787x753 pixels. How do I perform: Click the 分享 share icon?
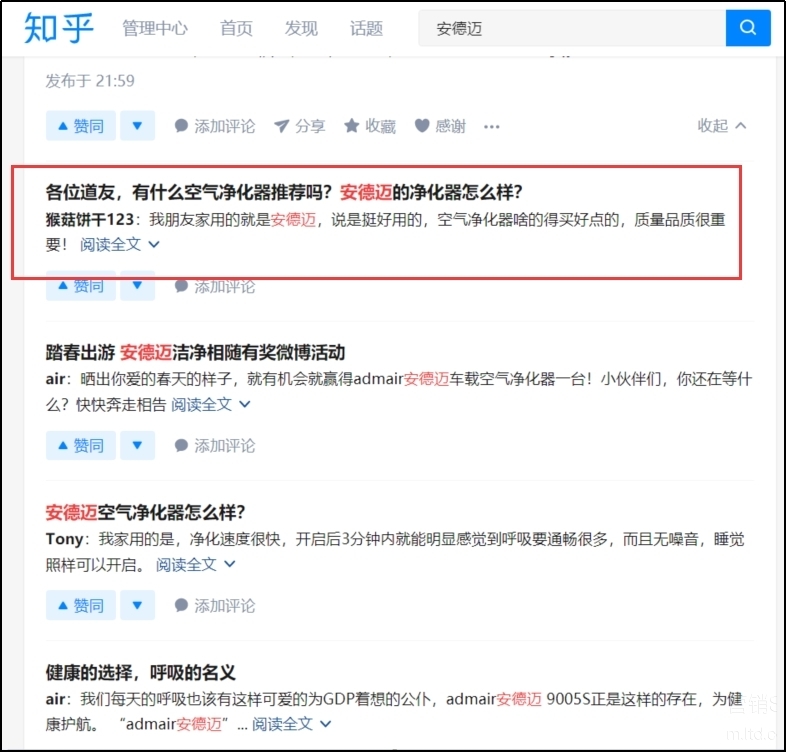click(282, 126)
